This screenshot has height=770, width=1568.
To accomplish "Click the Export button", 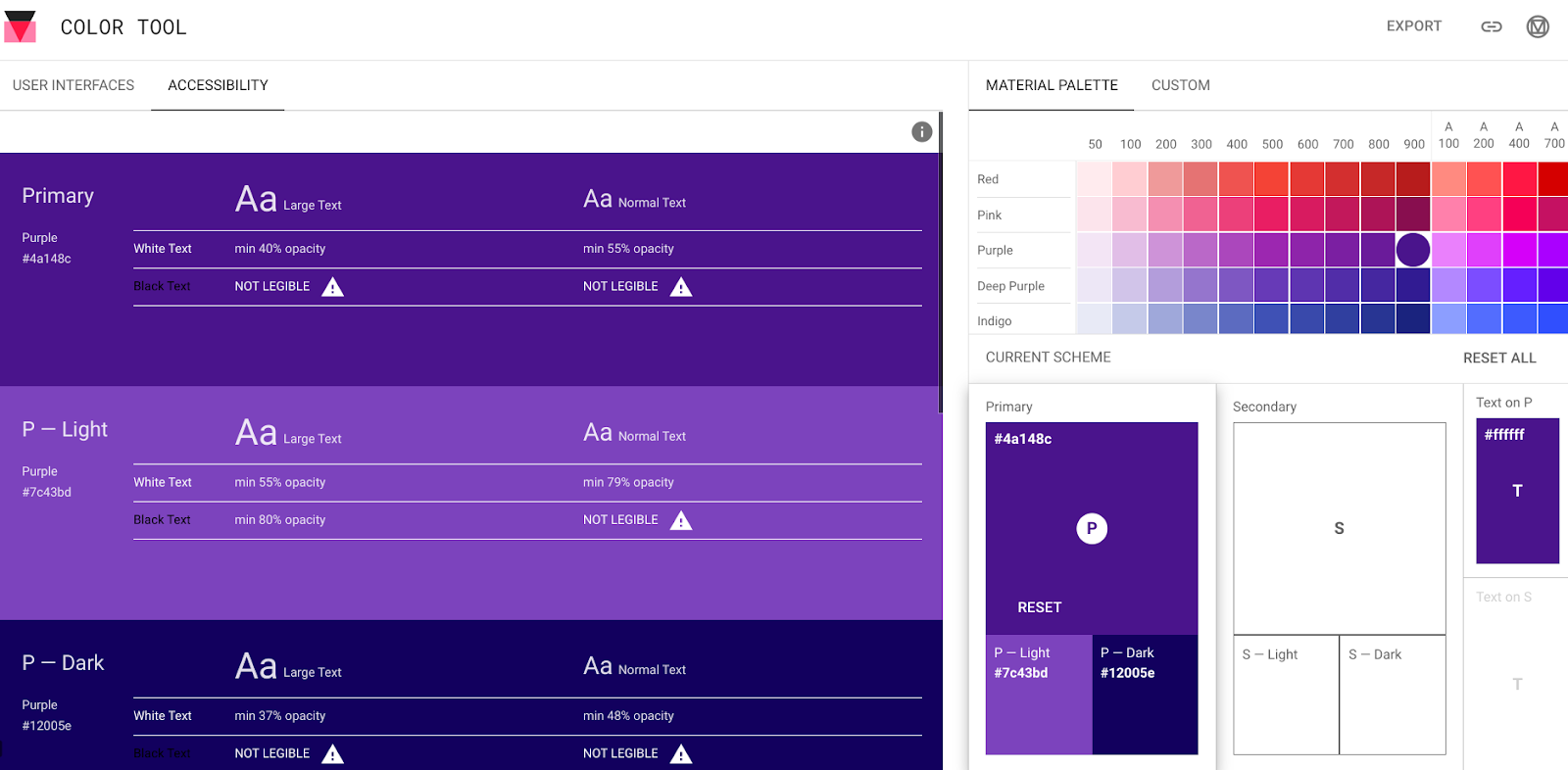I will pyautogui.click(x=1413, y=26).
